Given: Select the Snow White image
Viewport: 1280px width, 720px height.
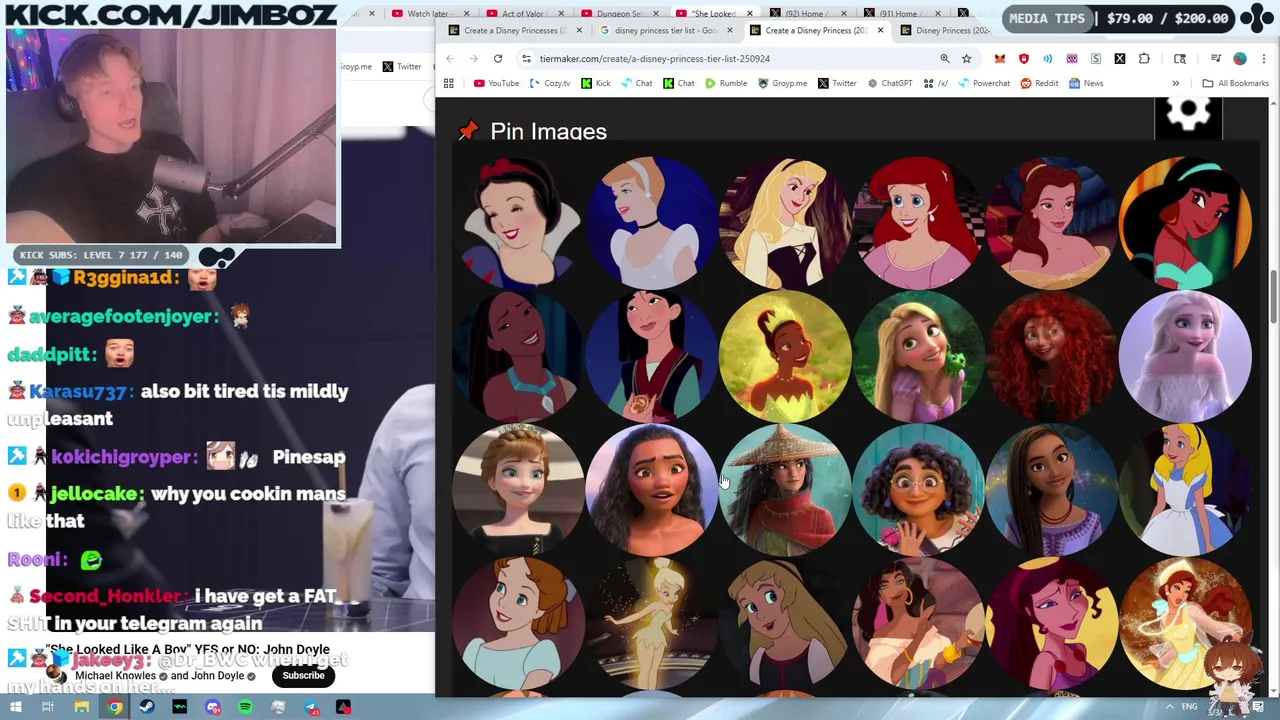Looking at the screenshot, I should click(518, 222).
